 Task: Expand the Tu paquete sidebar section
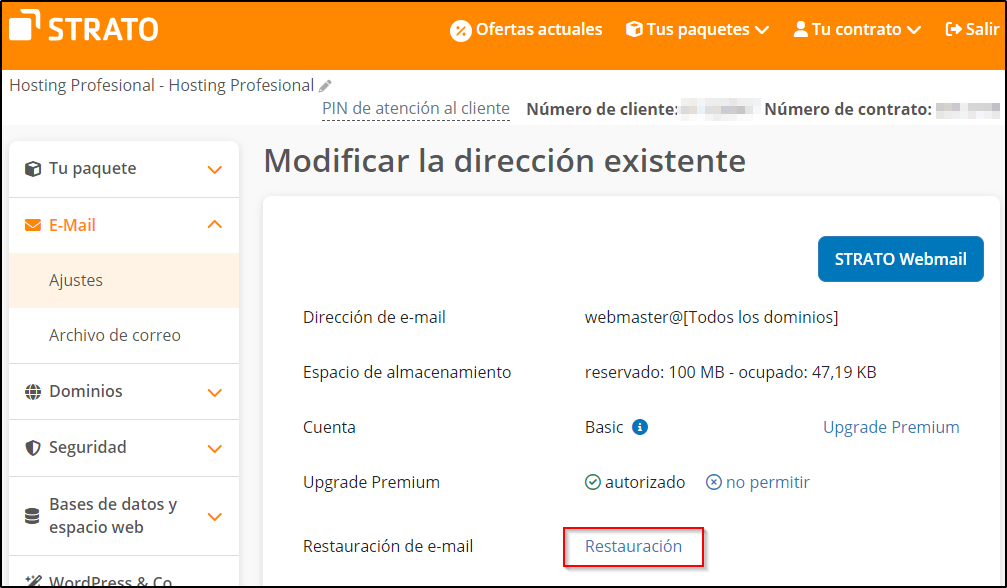click(x=214, y=169)
